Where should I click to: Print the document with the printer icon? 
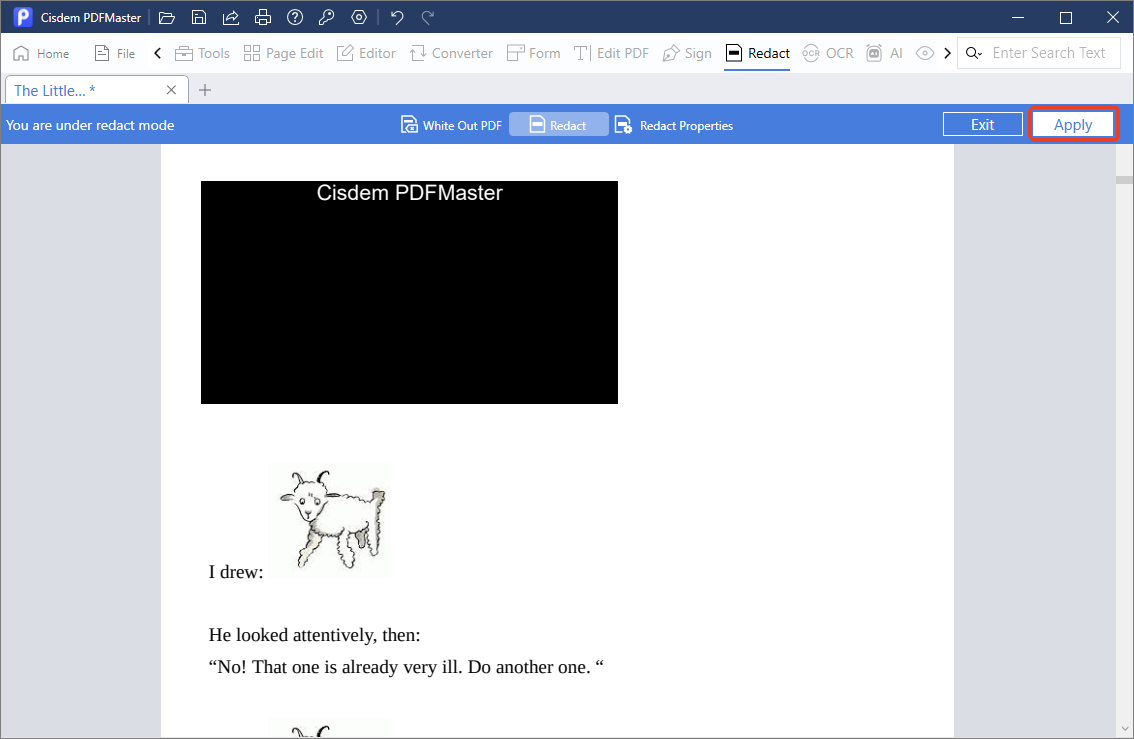tap(263, 17)
